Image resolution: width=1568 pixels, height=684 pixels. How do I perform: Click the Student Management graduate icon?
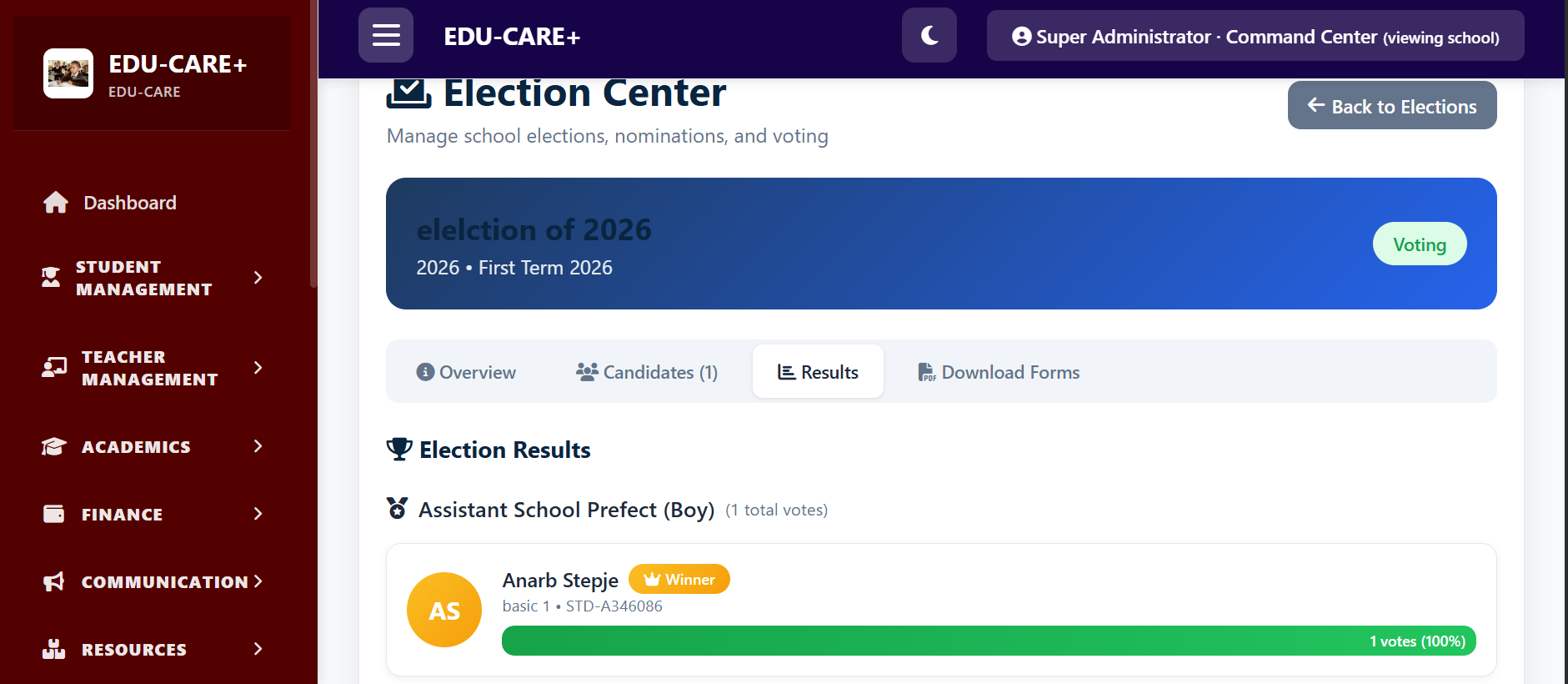52,278
